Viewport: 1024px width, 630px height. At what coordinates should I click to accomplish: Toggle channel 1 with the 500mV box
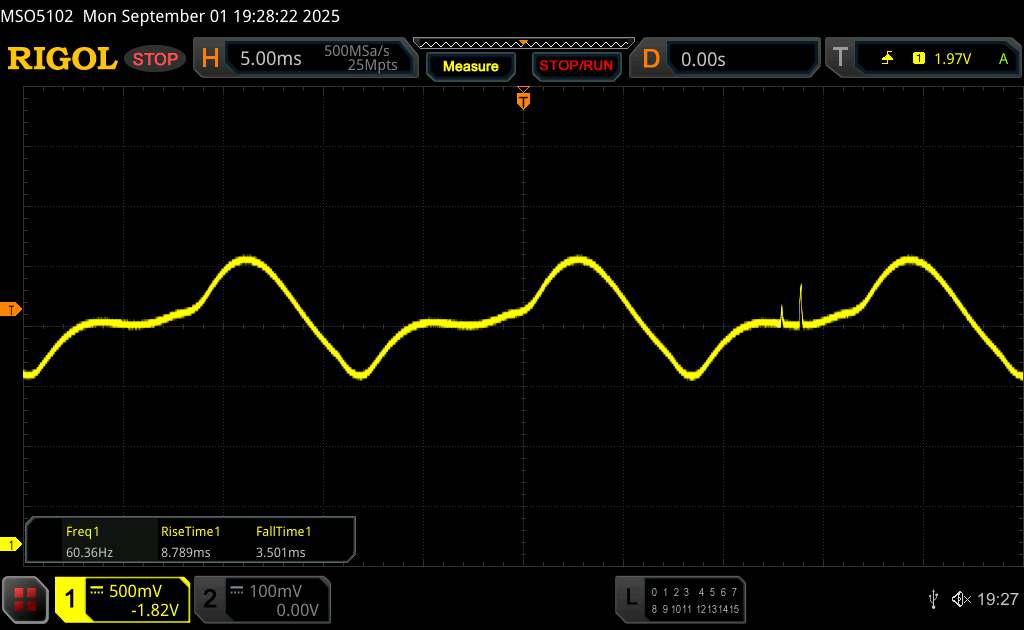(122, 599)
